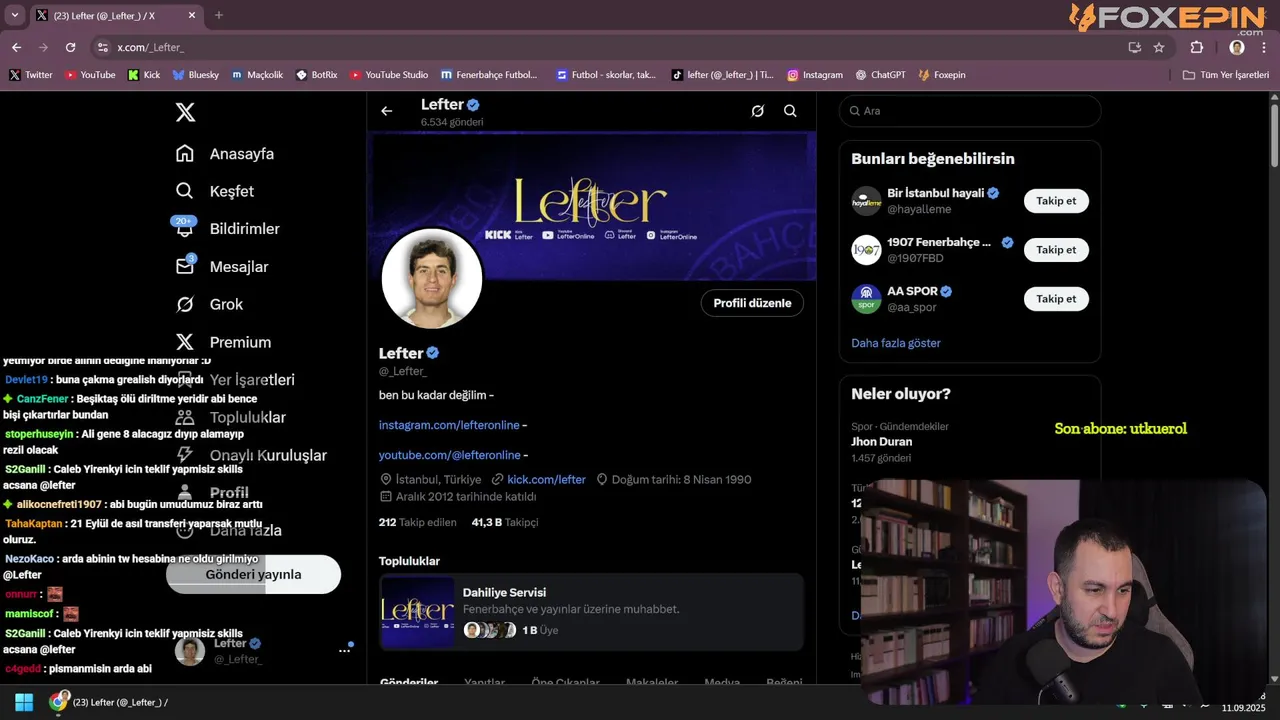1280x720 pixels.
Task: Click 212 Takip edilen count
Action: coord(417,522)
